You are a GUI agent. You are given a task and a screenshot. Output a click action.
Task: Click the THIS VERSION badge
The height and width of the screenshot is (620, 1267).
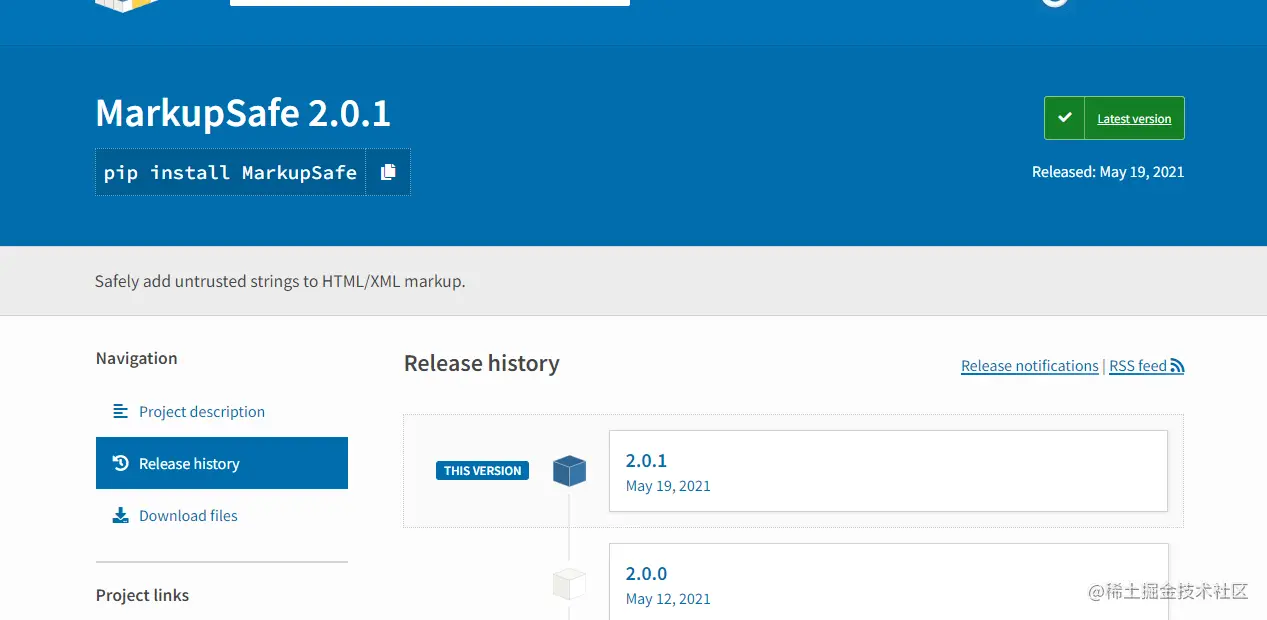coord(482,470)
